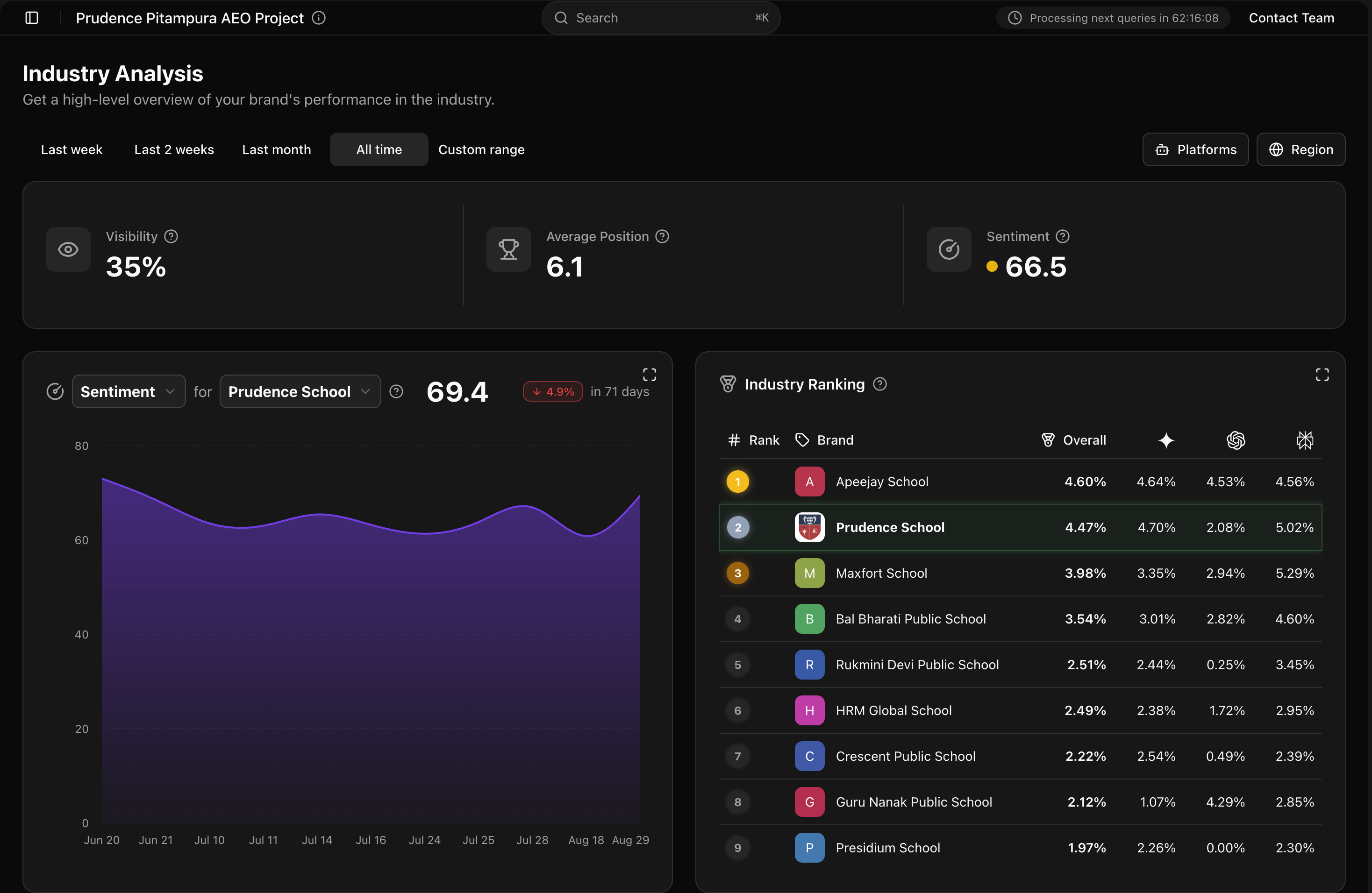Click Industry Ranking help question icon
This screenshot has height=893, width=1372.
pyautogui.click(x=879, y=384)
